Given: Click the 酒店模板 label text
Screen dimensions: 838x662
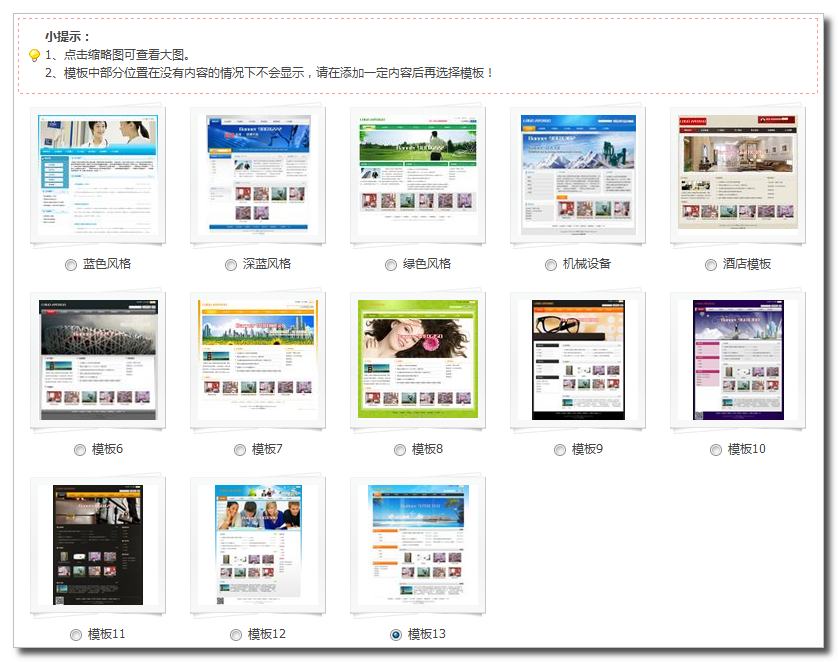Looking at the screenshot, I should pyautogui.click(x=747, y=264).
